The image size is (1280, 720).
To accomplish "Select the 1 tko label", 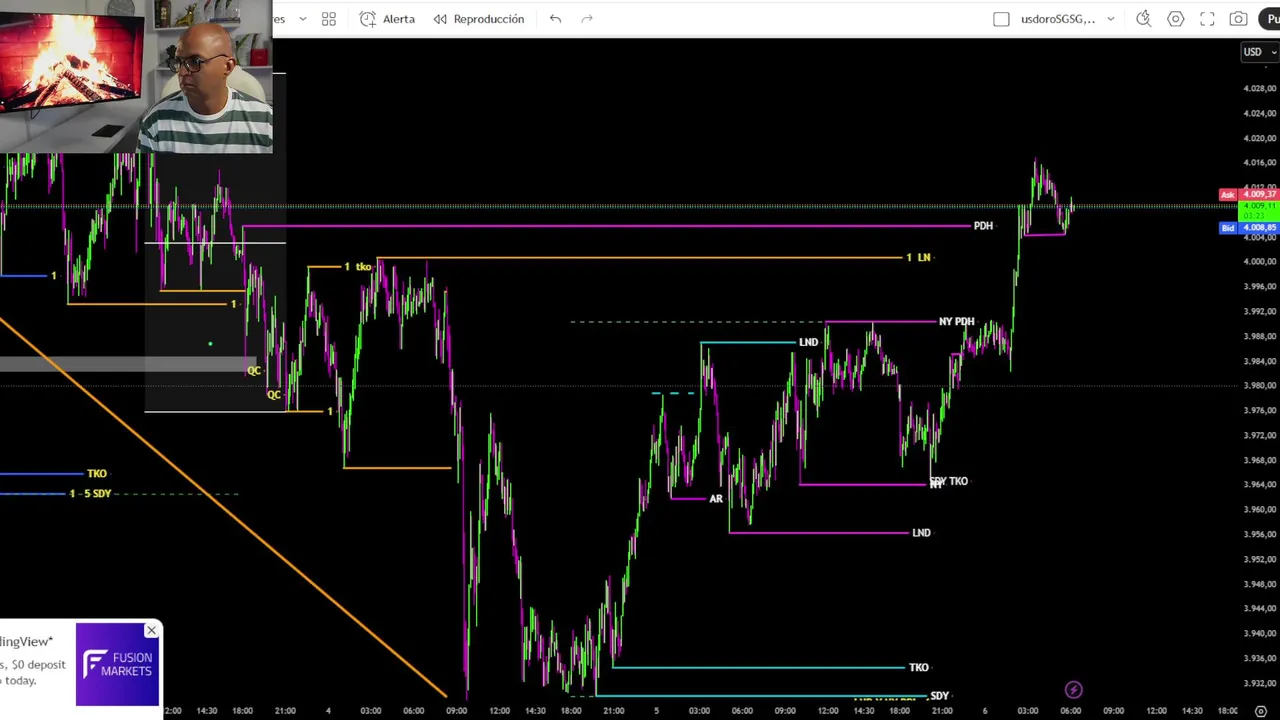I will tap(358, 267).
